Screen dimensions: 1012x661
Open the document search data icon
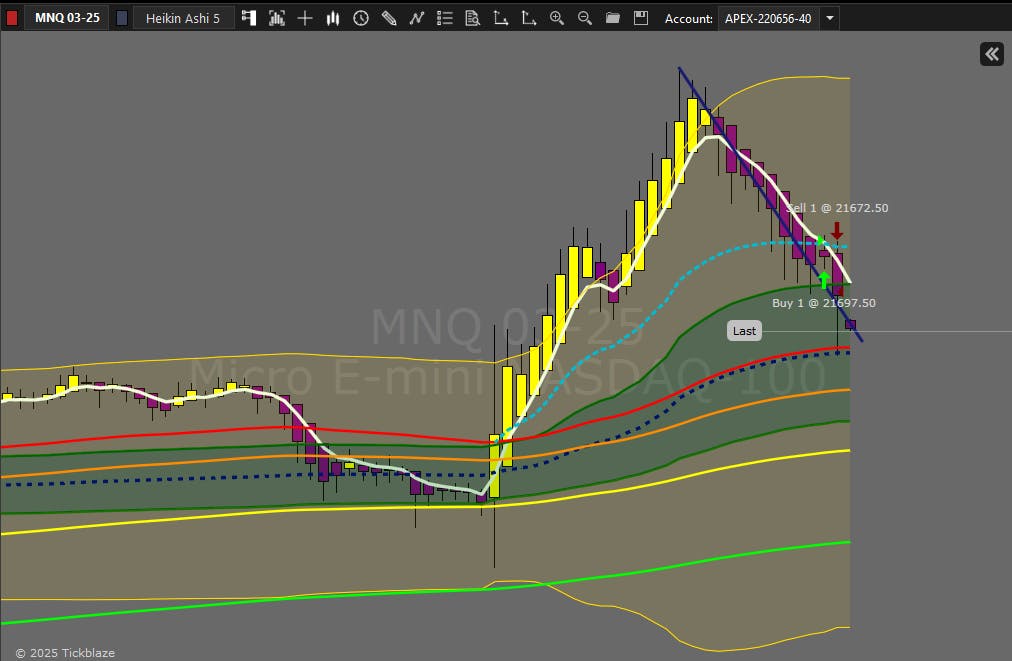472,18
